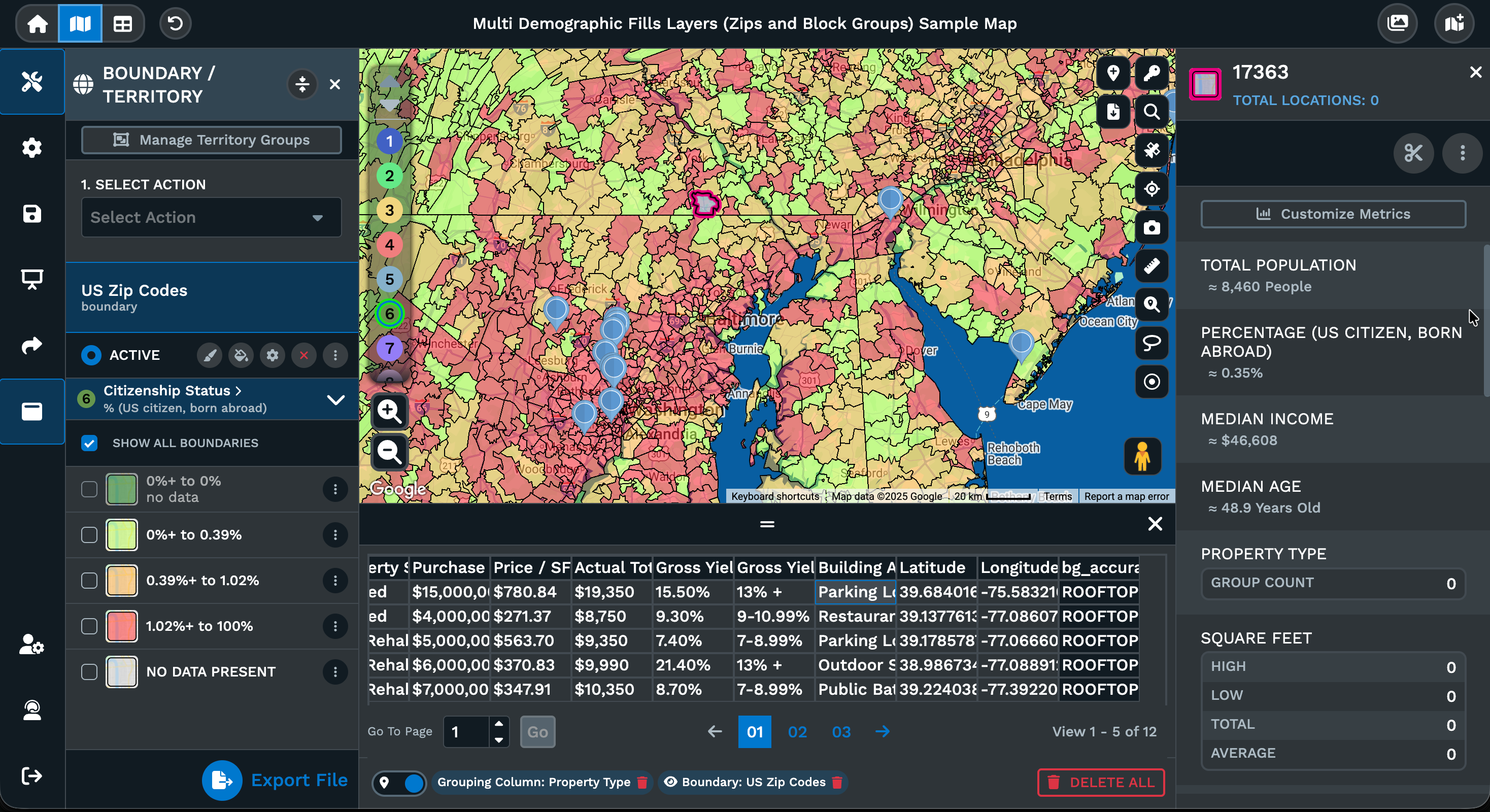The image size is (1490, 812).
Task: Toggle the Show All Boundaries checkbox
Action: 90,443
